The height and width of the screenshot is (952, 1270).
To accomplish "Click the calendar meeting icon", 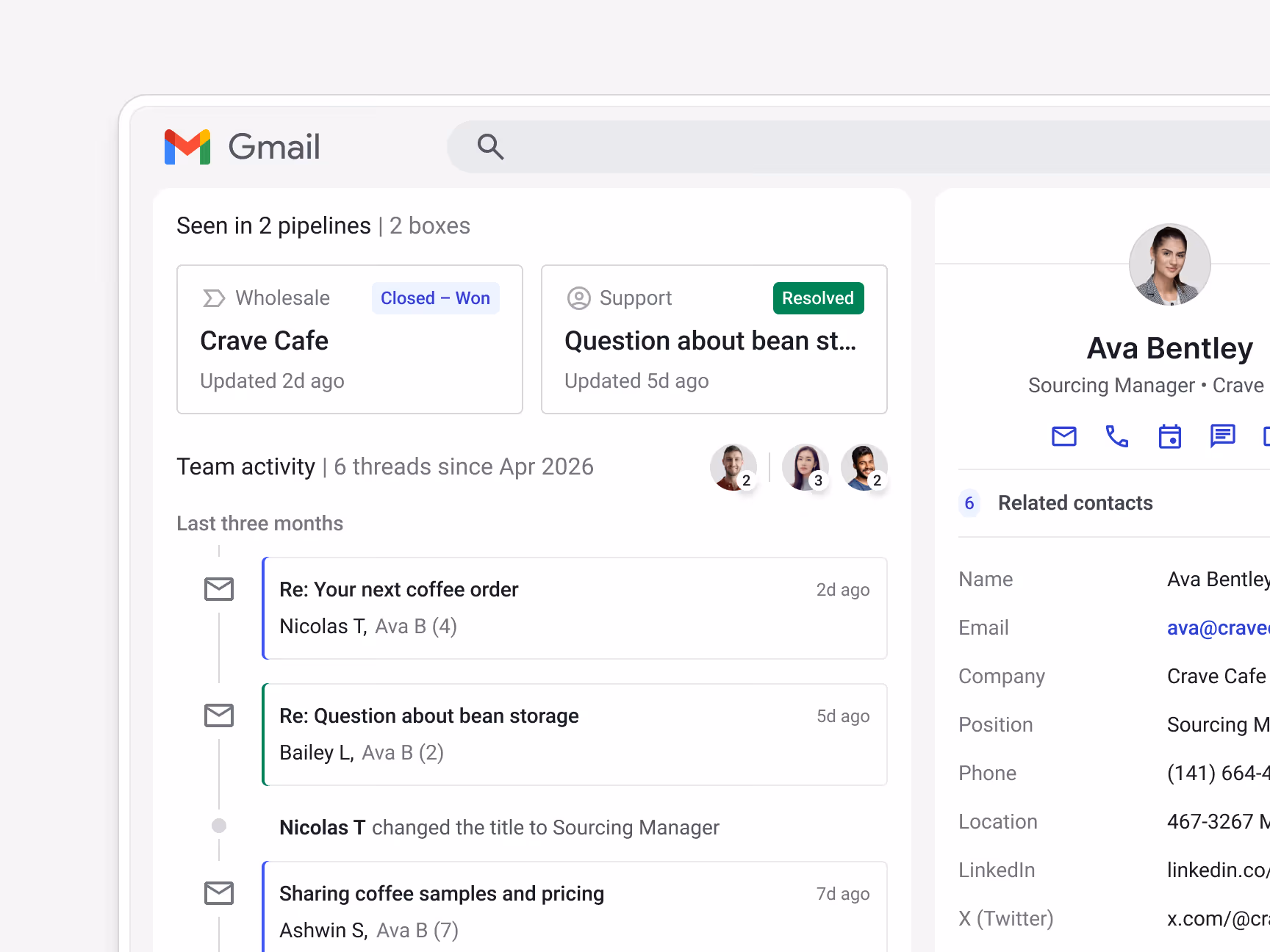I will [1170, 436].
